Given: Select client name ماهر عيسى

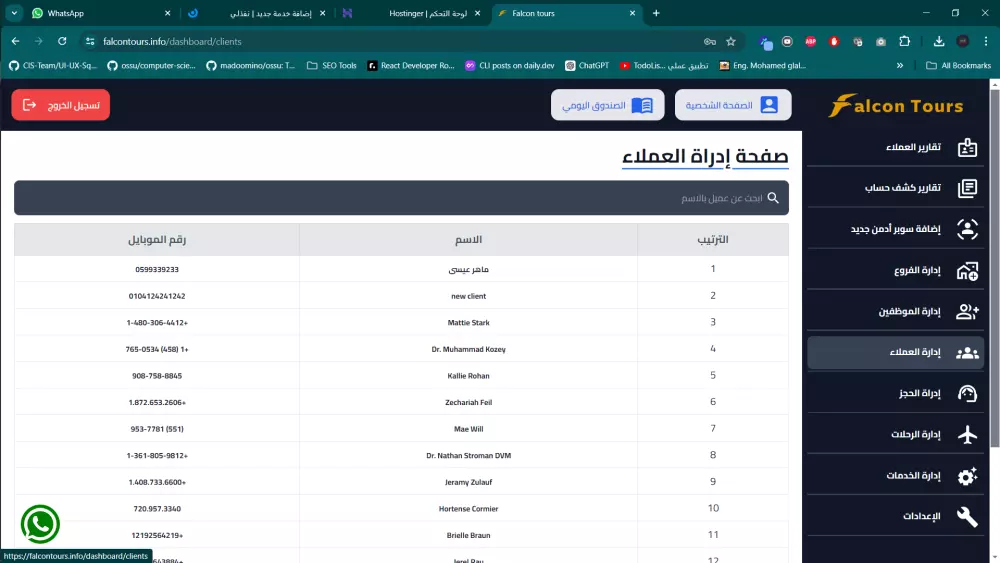Looking at the screenshot, I should (x=468, y=269).
